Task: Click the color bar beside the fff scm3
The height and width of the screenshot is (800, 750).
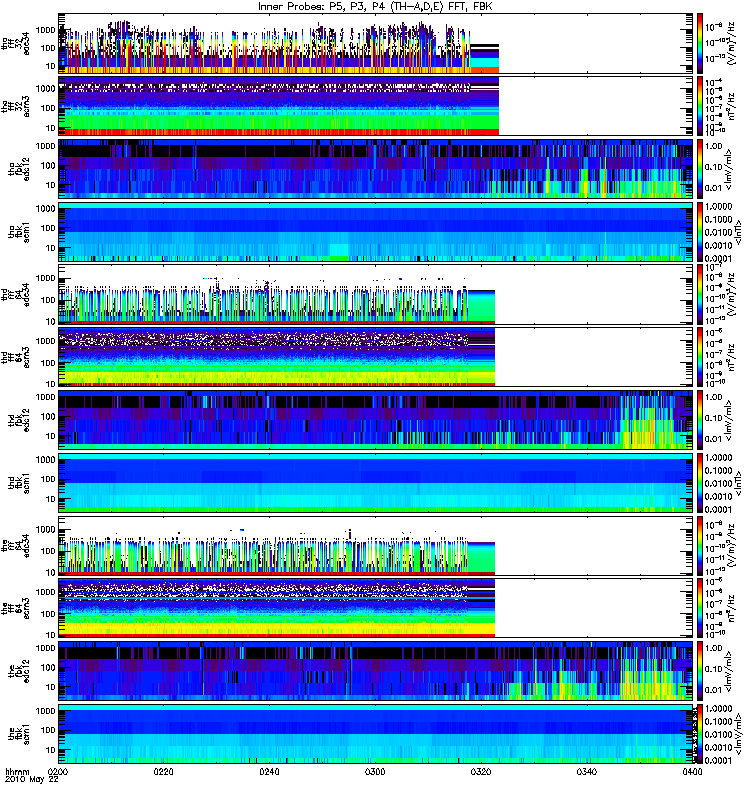Action: point(700,609)
